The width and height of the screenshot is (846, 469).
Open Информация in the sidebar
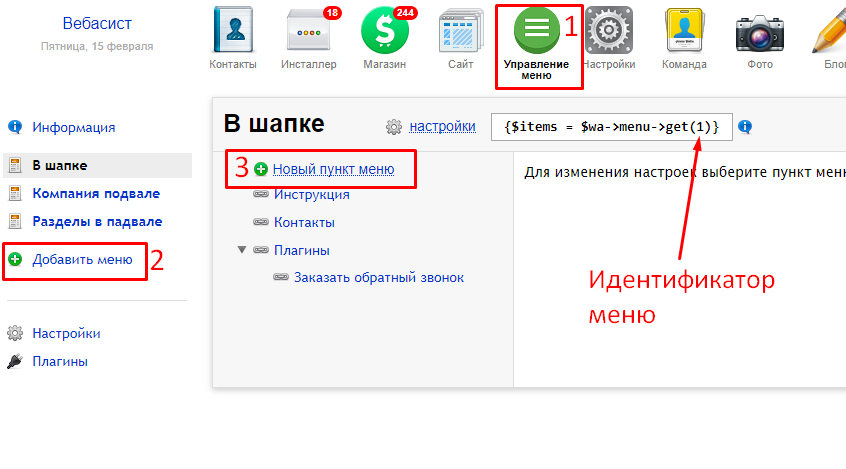pos(73,127)
